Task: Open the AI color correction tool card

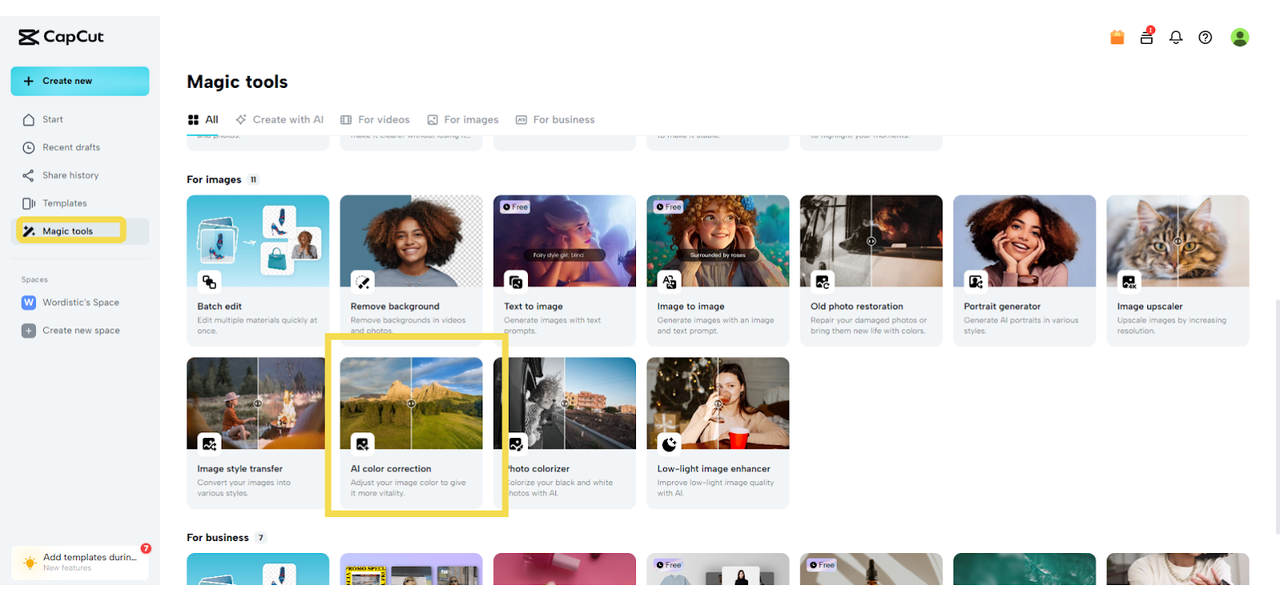Action: pos(411,432)
